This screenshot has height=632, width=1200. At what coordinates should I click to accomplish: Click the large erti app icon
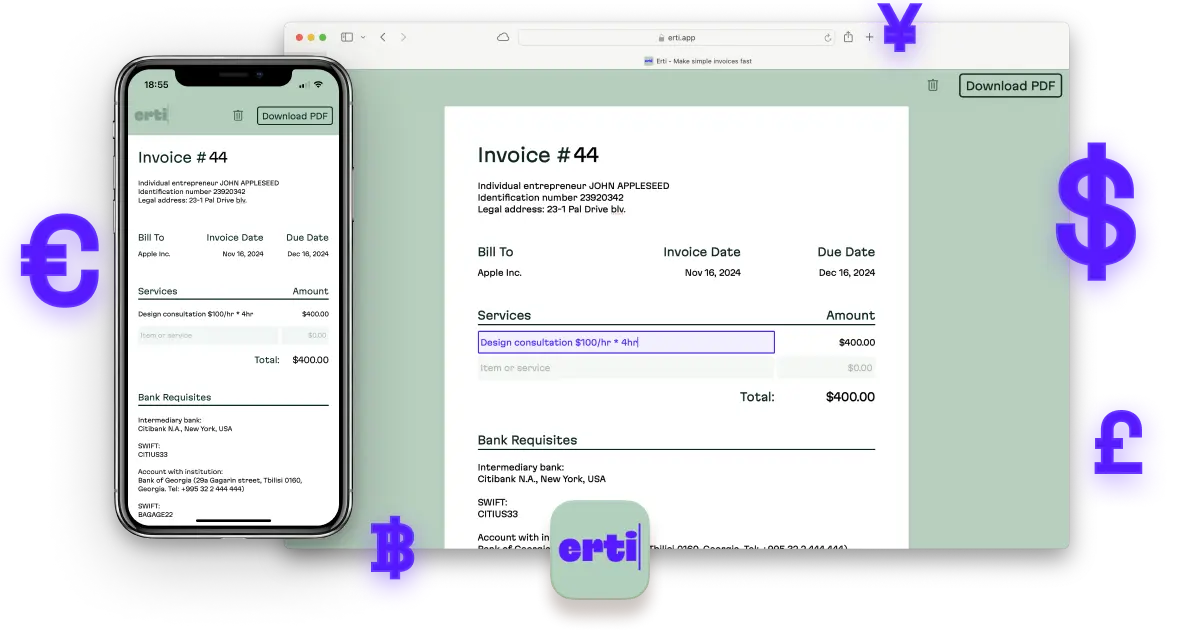(x=599, y=549)
